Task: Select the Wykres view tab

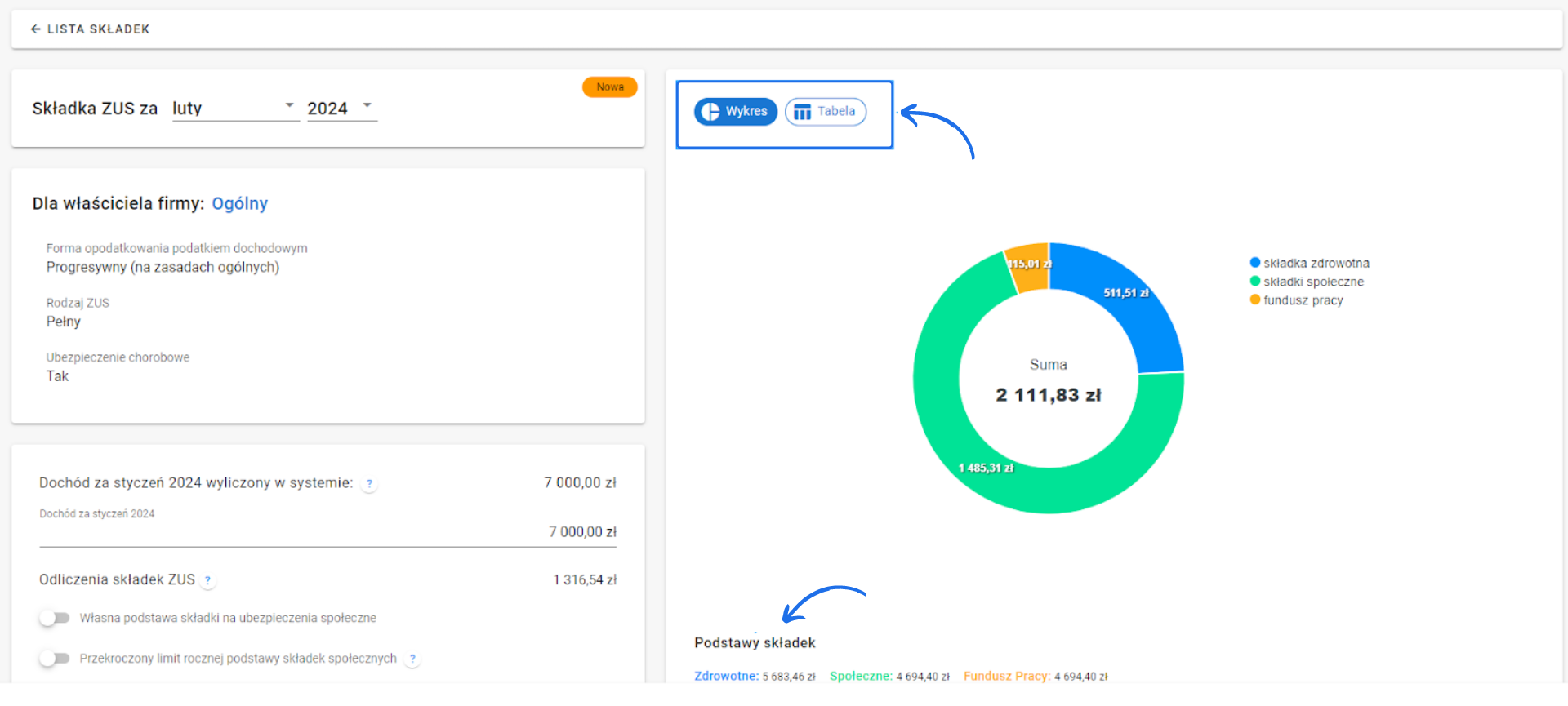Action: 736,112
